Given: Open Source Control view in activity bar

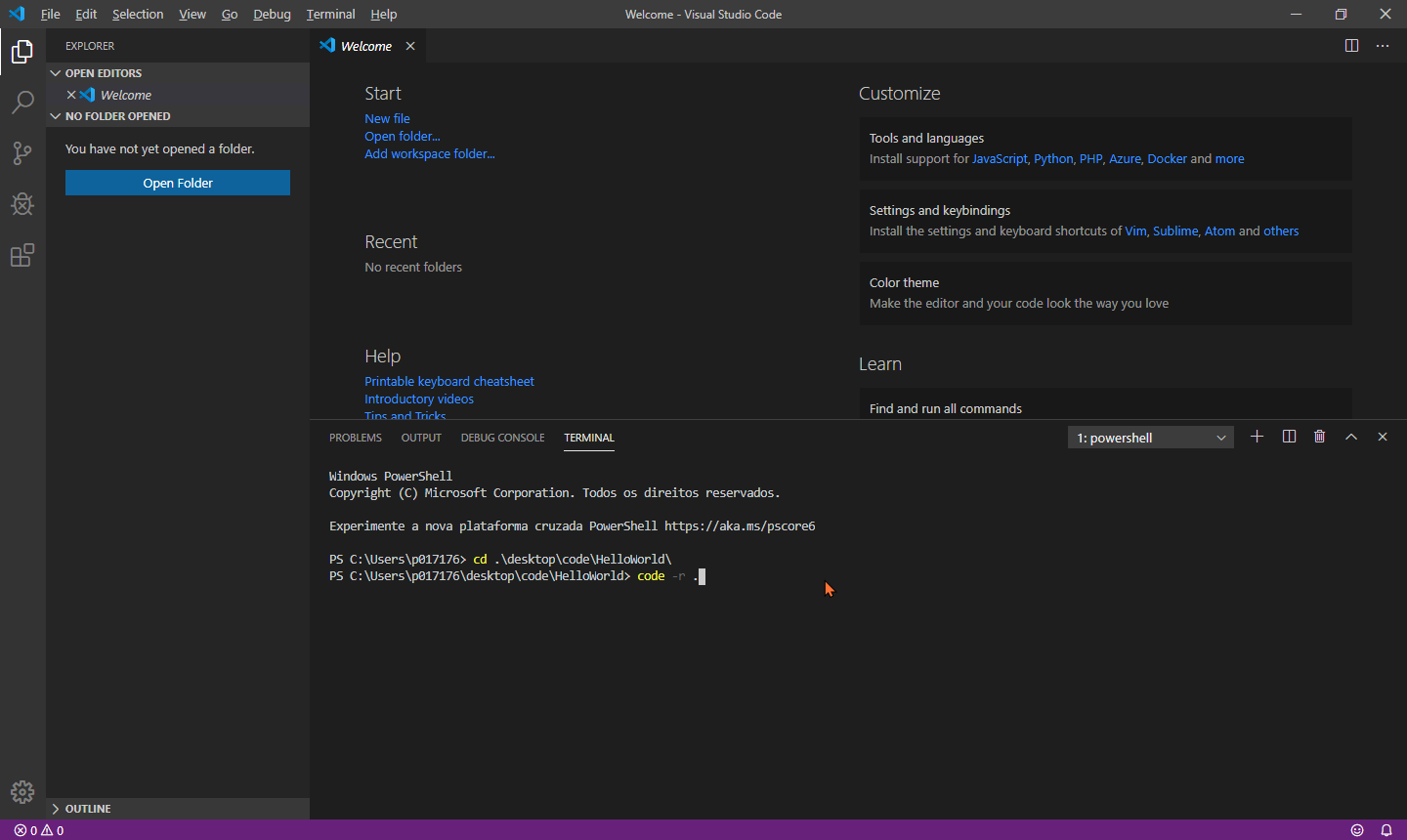Looking at the screenshot, I should coord(22,152).
